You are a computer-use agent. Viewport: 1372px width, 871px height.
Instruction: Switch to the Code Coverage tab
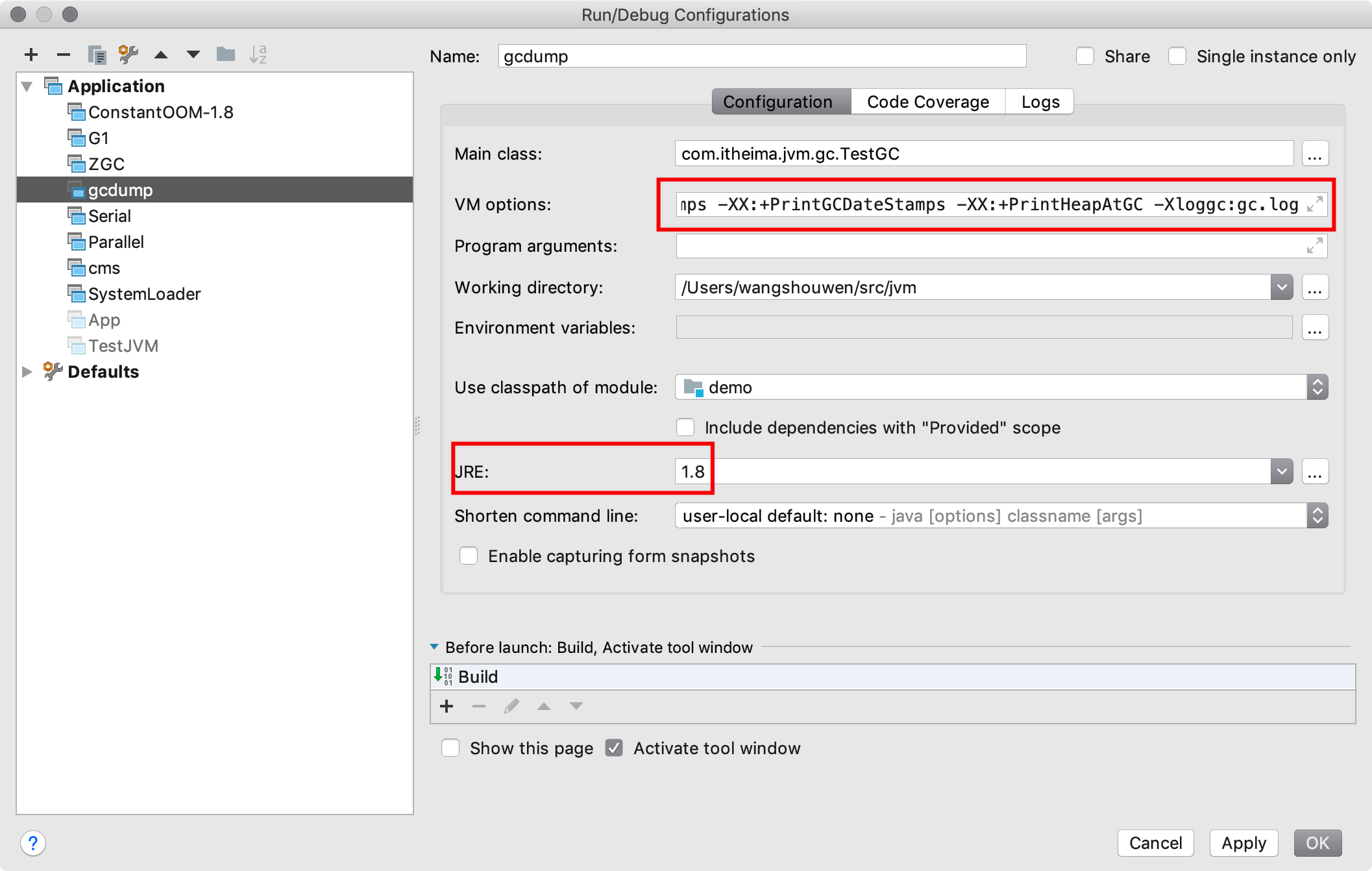tap(927, 102)
